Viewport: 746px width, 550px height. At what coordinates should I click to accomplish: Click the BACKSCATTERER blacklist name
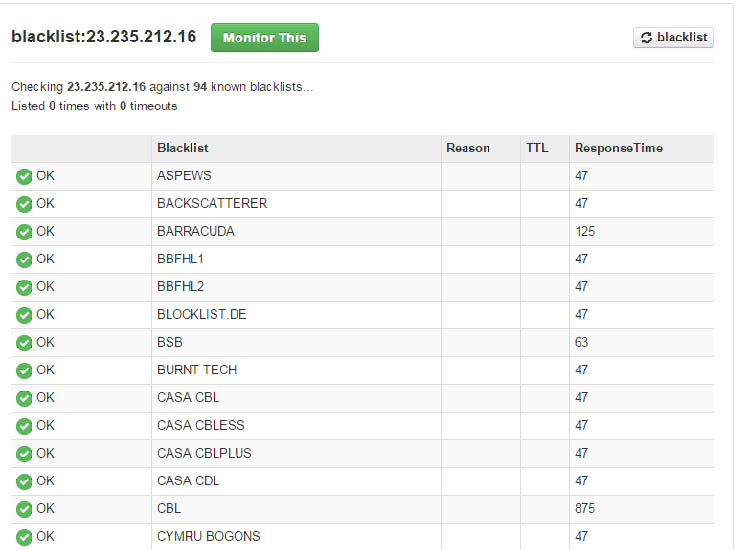212,203
